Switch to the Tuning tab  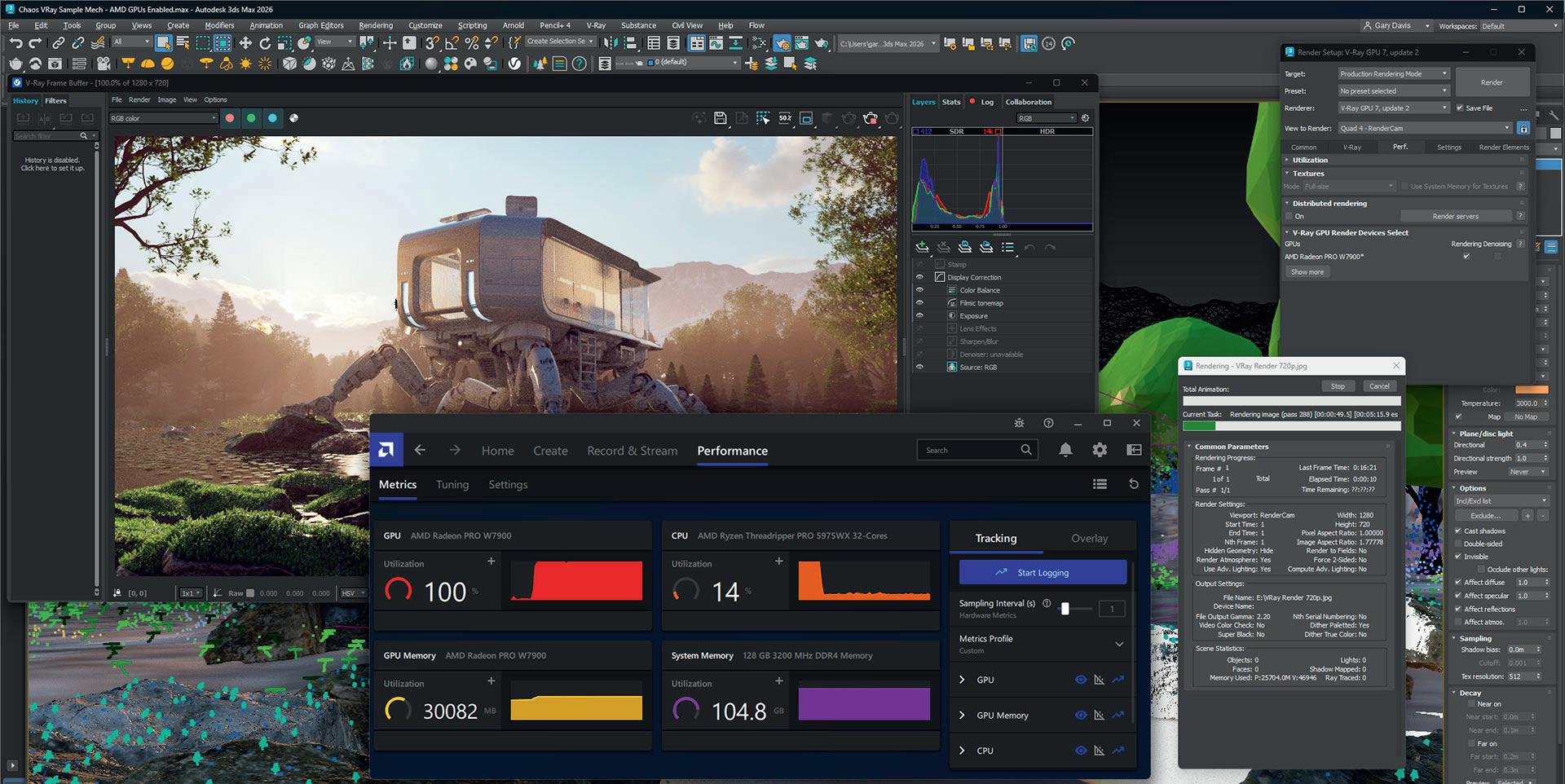tap(452, 484)
